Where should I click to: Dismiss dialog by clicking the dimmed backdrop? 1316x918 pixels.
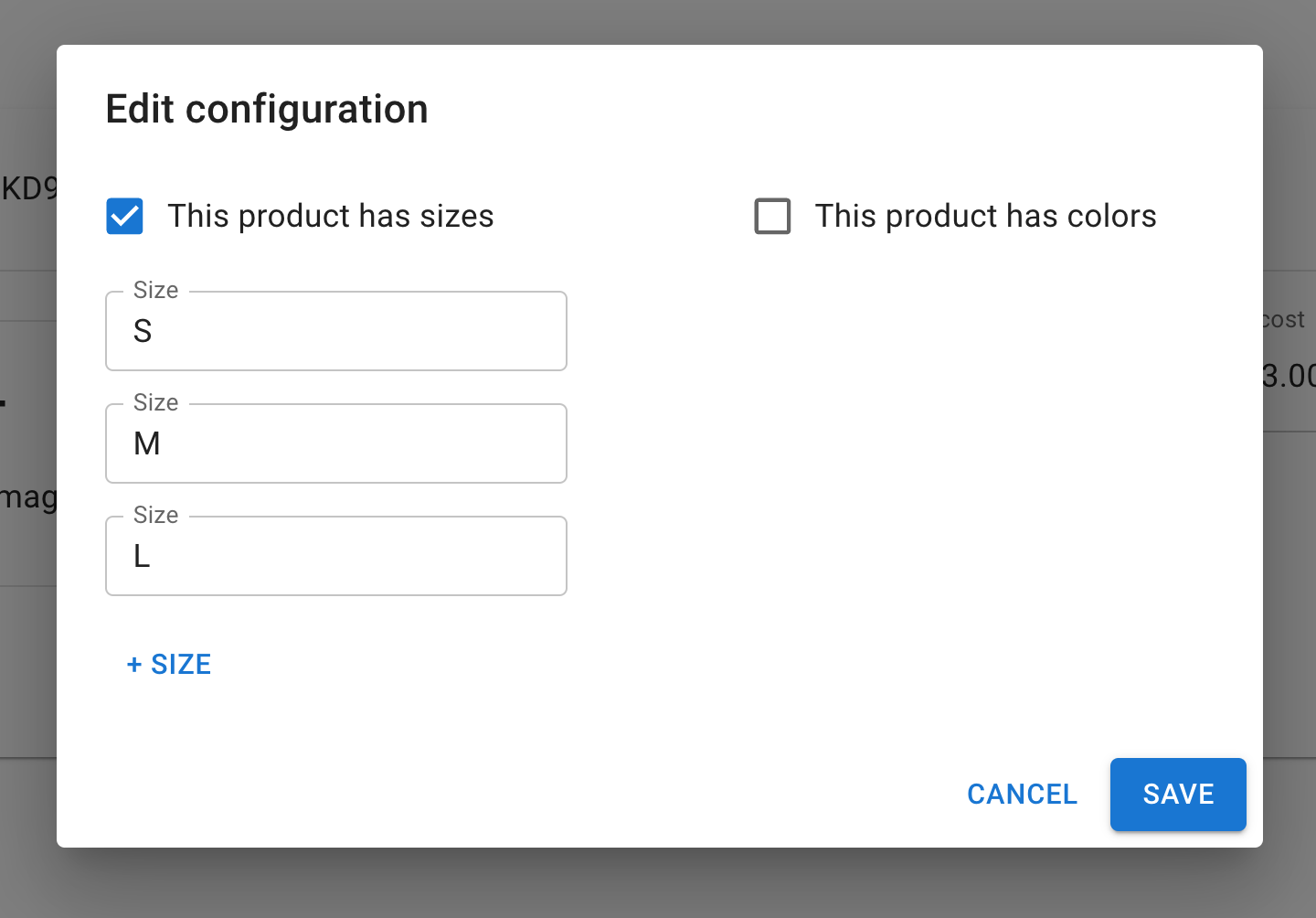click(658, 885)
